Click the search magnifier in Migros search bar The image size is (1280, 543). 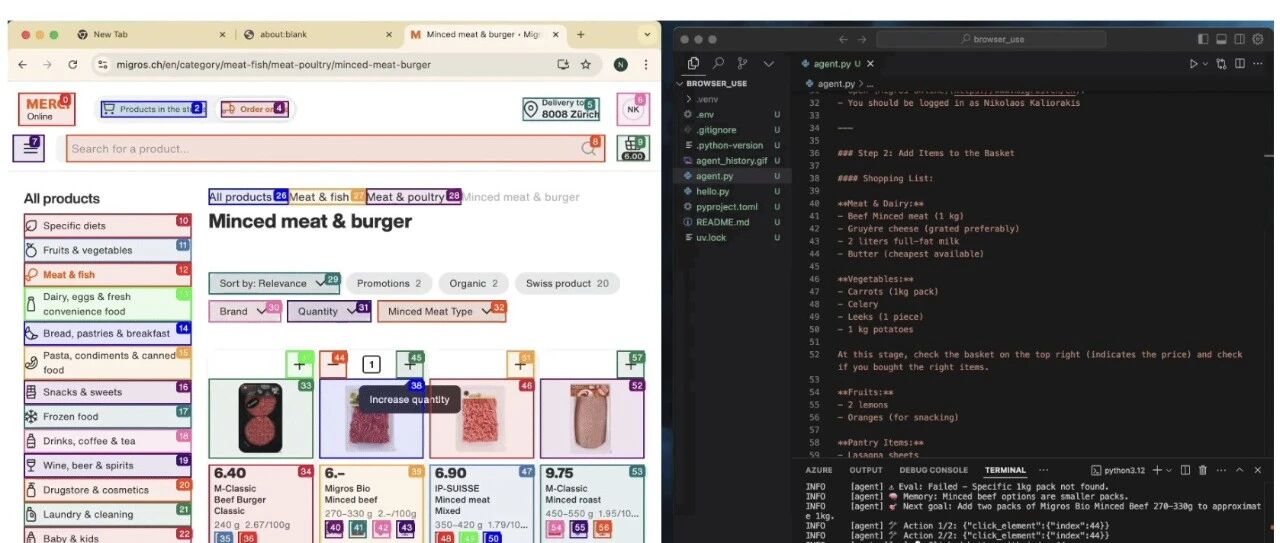(x=590, y=149)
